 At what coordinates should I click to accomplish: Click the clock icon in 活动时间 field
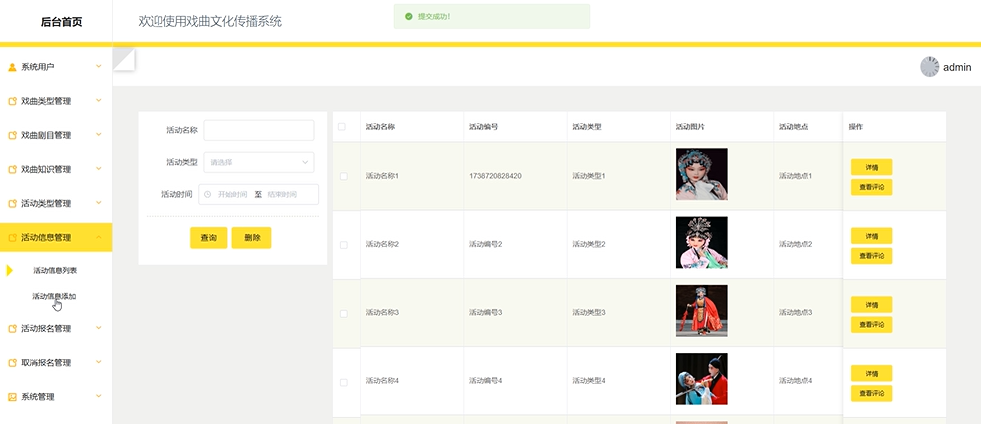pos(208,194)
